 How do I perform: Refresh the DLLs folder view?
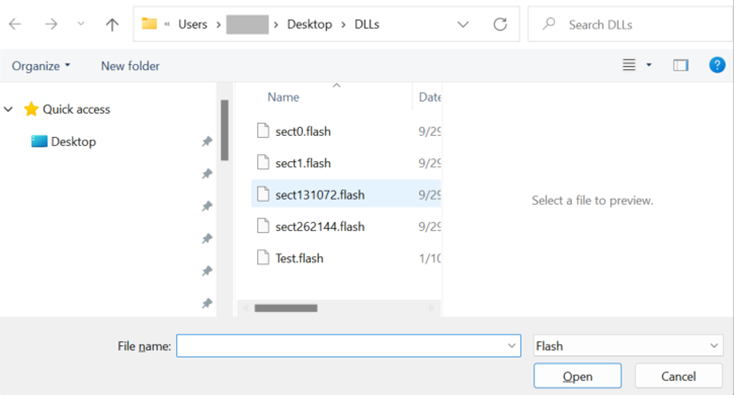[x=500, y=24]
